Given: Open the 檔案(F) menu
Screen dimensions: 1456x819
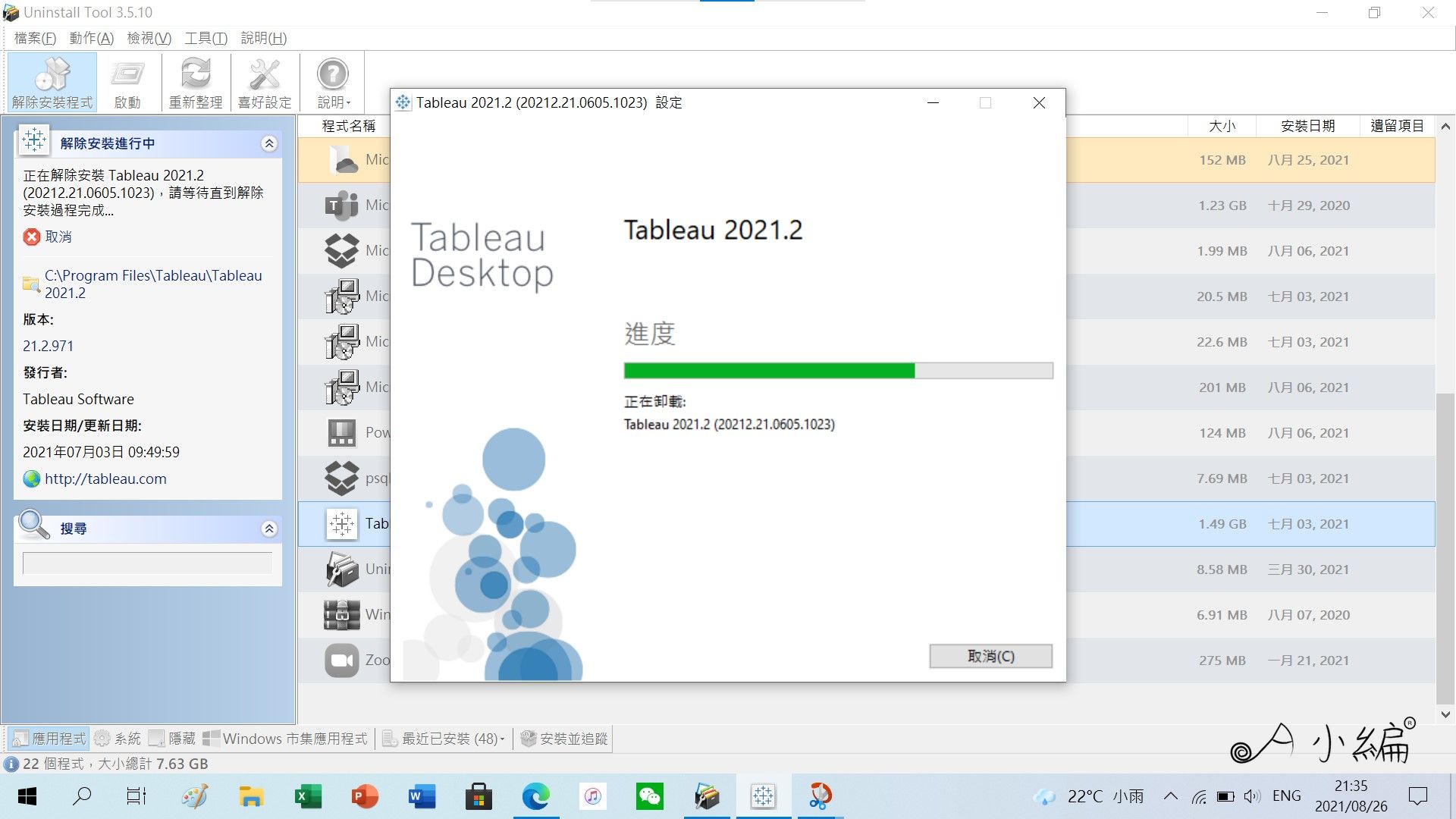Looking at the screenshot, I should (x=35, y=38).
